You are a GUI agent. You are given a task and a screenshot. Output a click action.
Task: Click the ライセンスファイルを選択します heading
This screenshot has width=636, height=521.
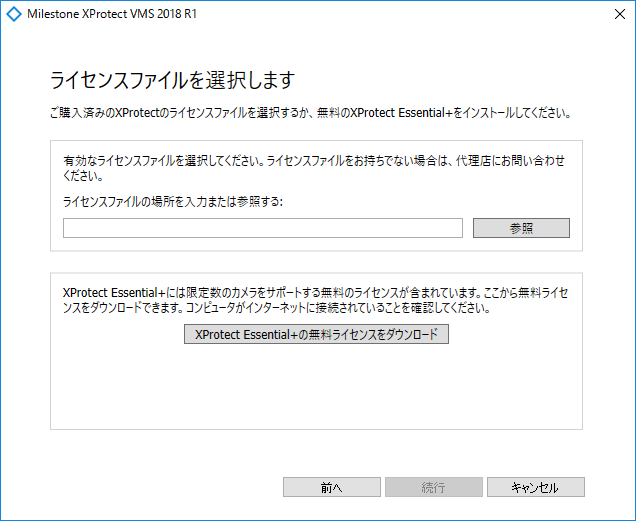(x=172, y=80)
